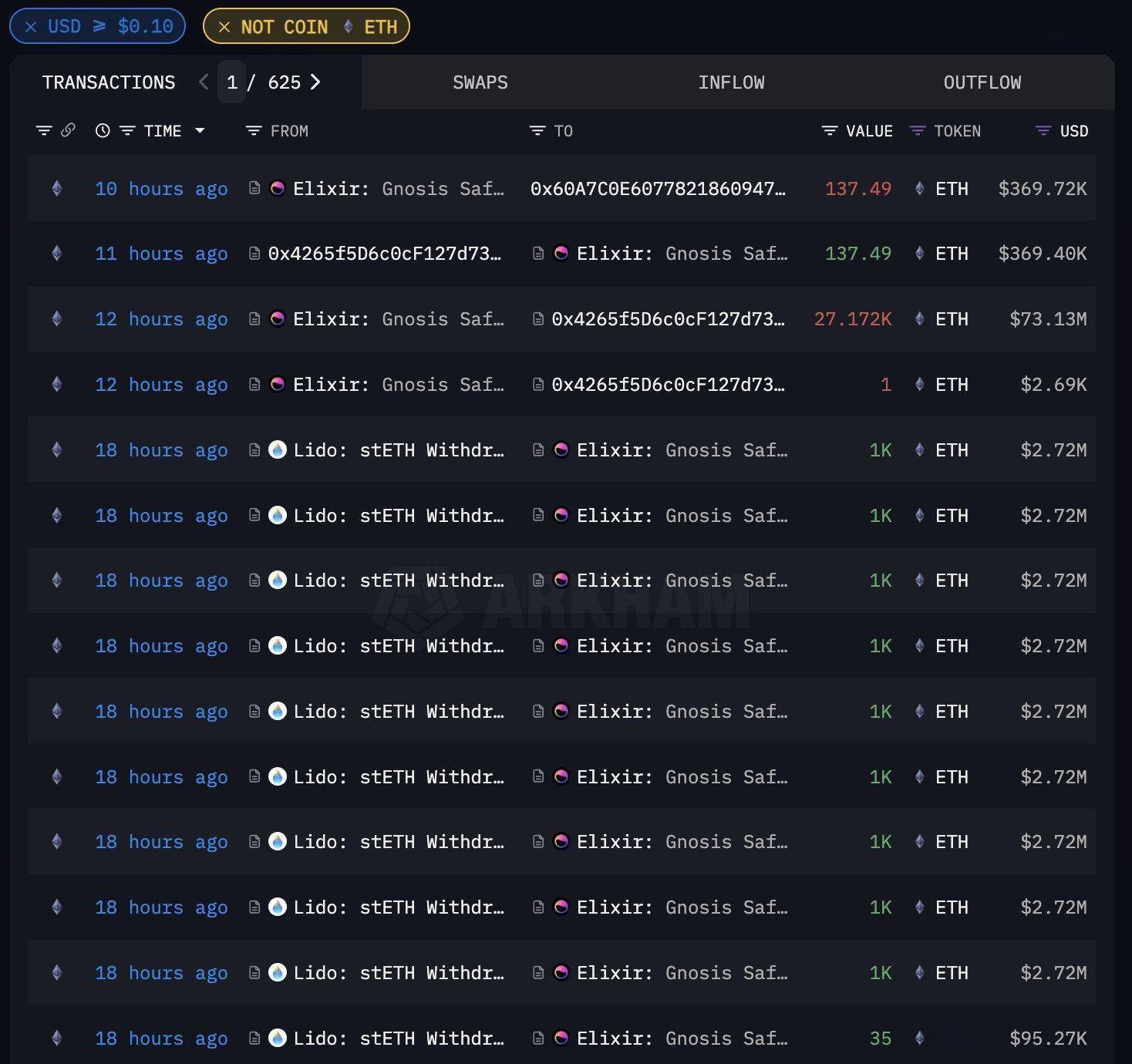1132x1064 pixels.
Task: Click the 137.49 value in the $369.40K row
Action: coord(858,254)
